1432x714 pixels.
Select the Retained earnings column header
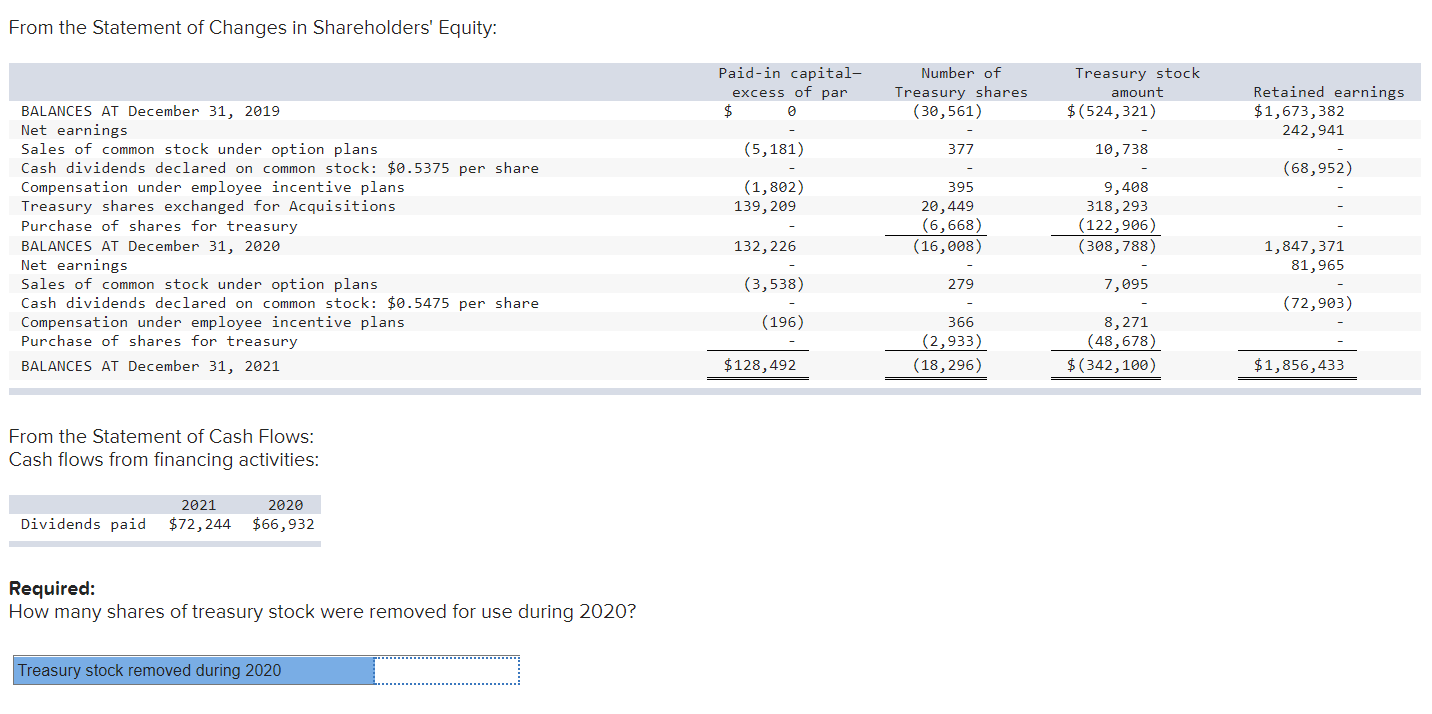1328,92
